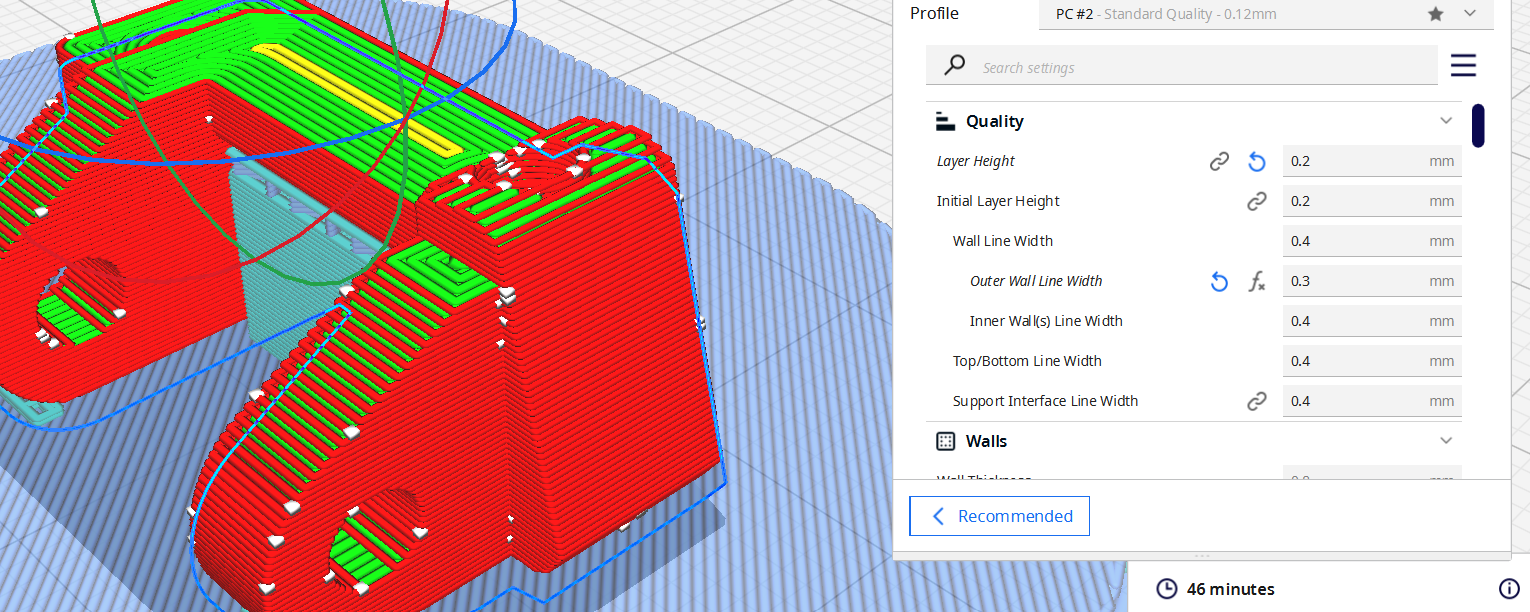Click the link icon for Layer Height

1219,161
